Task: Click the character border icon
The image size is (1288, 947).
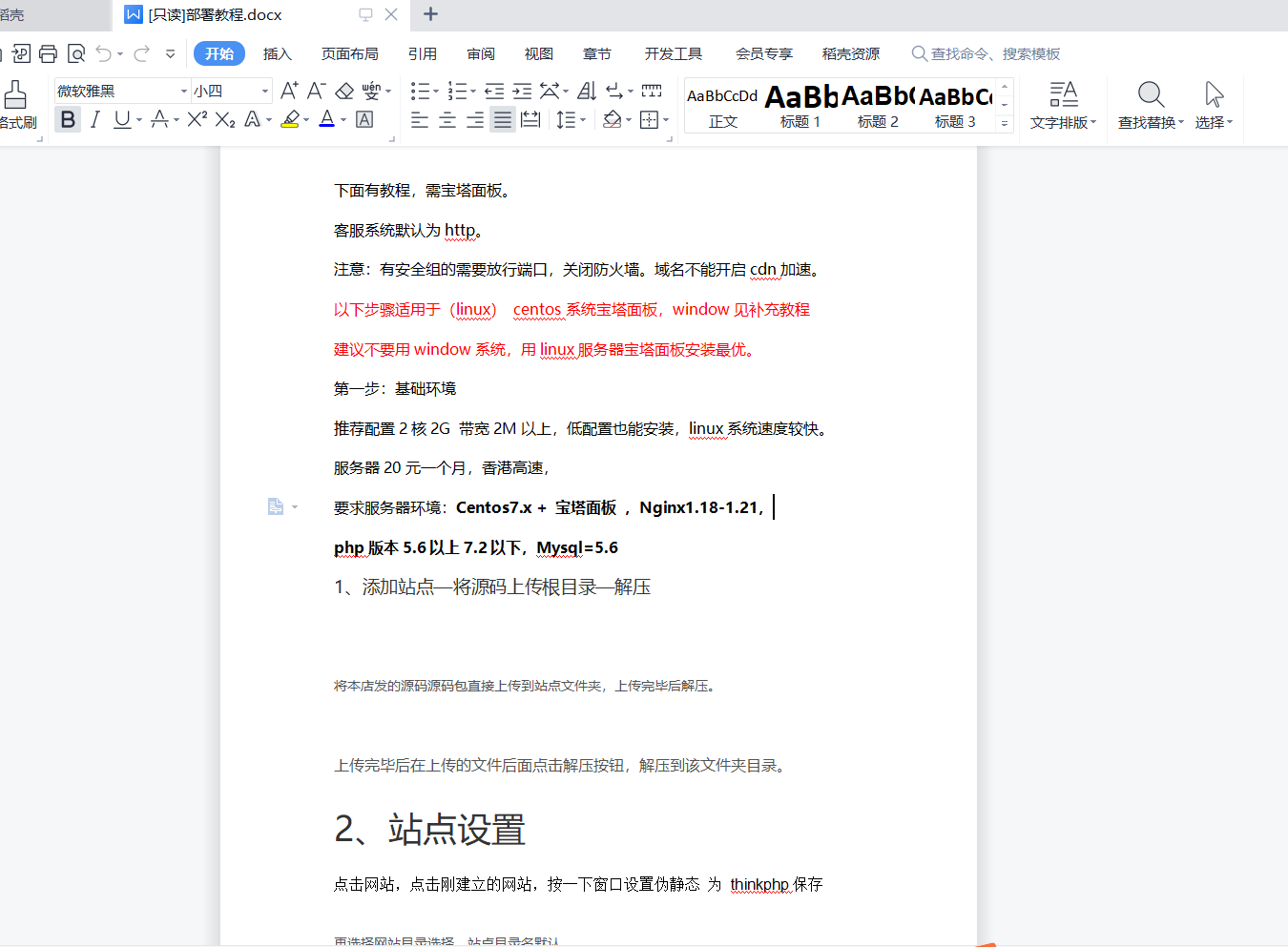Action: pyautogui.click(x=364, y=118)
